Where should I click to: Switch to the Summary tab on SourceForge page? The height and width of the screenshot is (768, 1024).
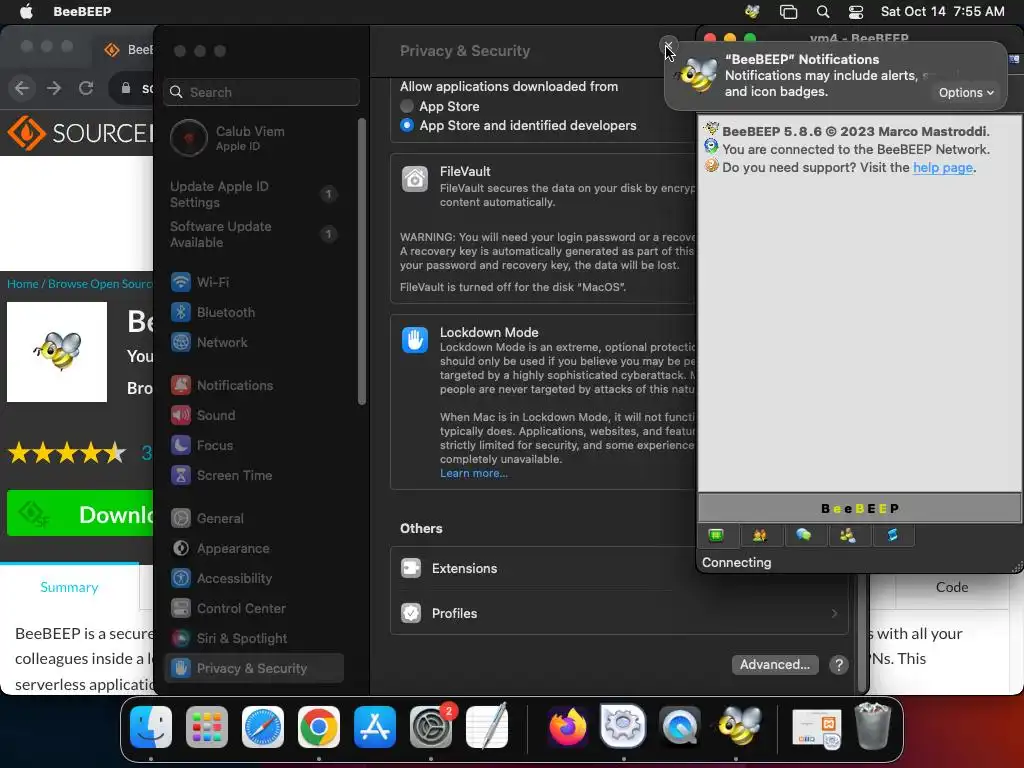point(69,587)
